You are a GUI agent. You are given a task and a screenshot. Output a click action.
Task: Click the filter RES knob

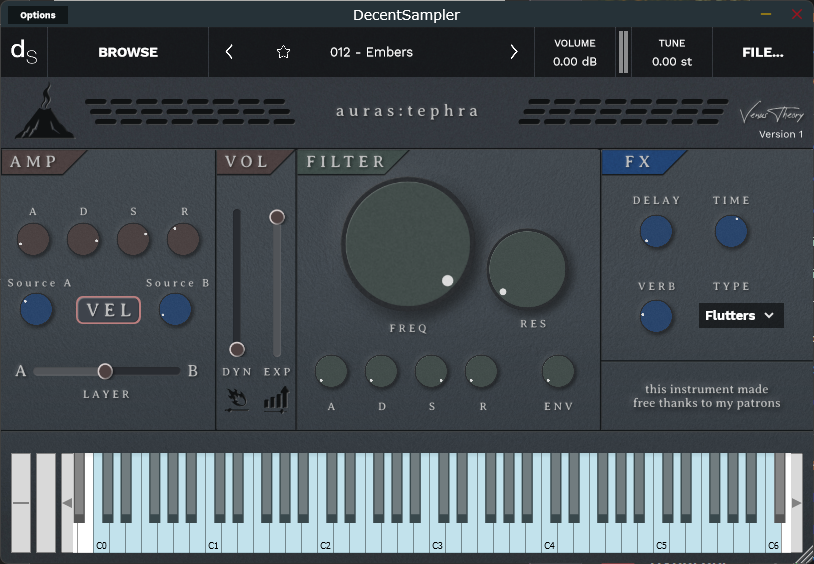[527, 269]
